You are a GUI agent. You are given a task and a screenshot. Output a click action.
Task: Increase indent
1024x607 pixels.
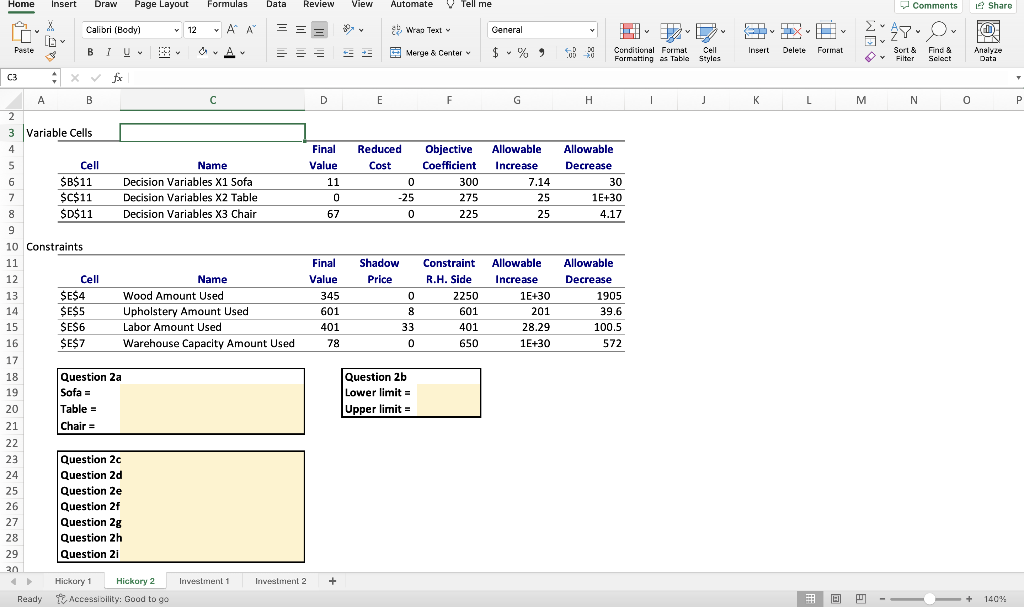[x=367, y=53]
